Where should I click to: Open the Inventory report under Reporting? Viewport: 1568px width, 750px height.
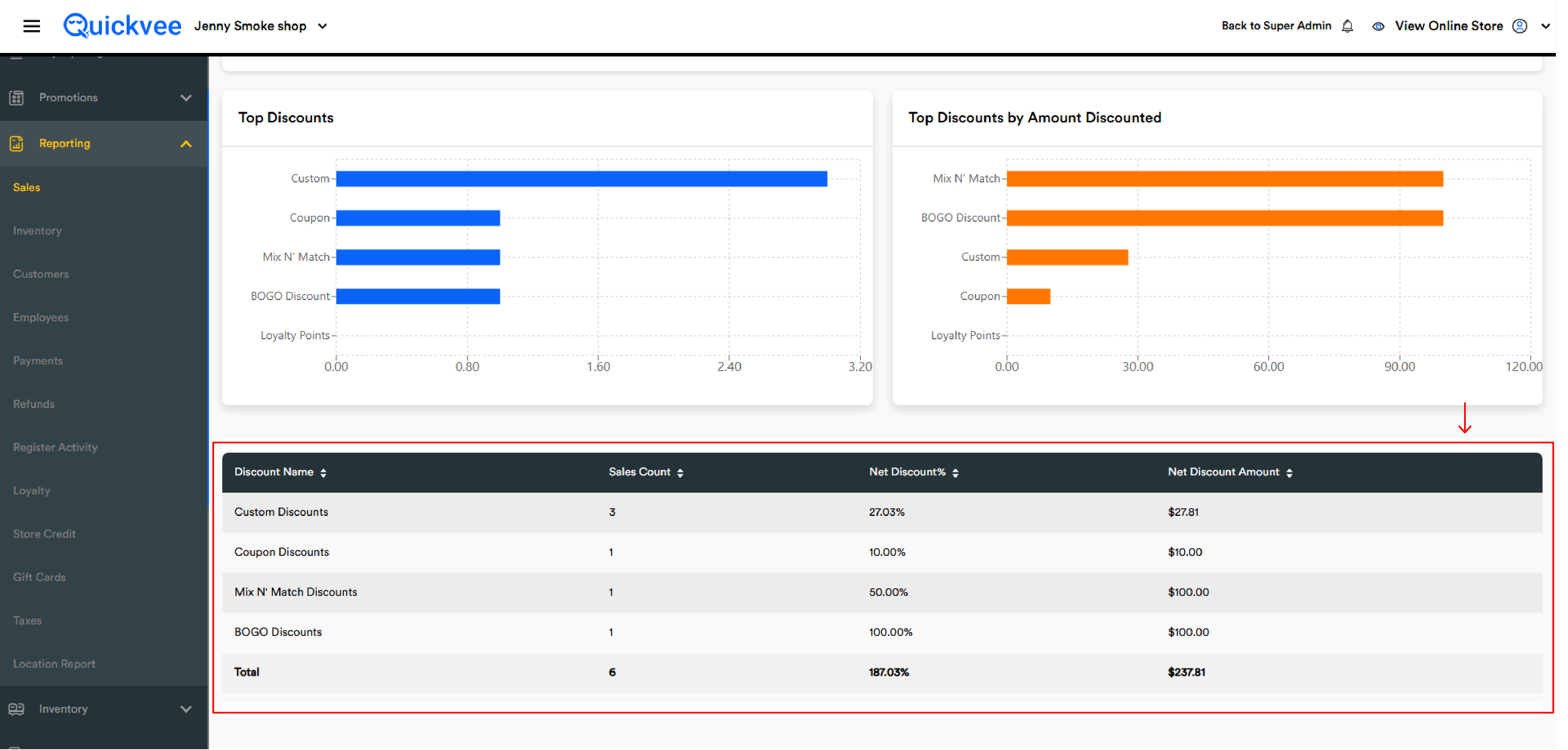pos(37,230)
